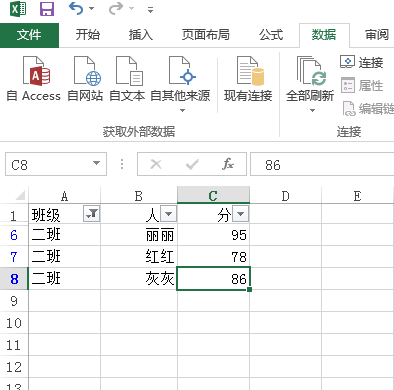Click the formula bar showing 86
Viewport: 394px width, 390px height.
tap(322, 164)
